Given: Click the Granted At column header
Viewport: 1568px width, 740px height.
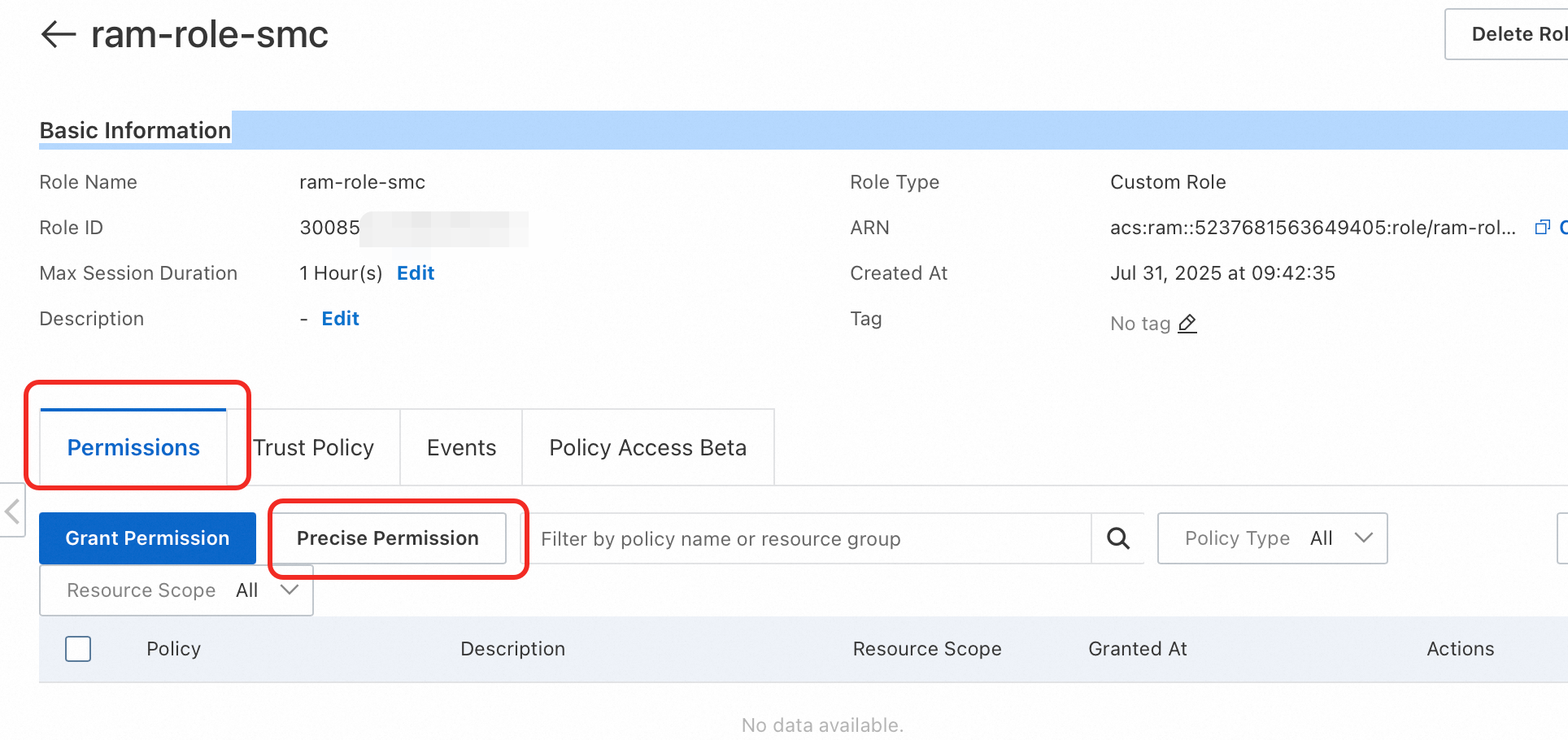Looking at the screenshot, I should [1137, 649].
